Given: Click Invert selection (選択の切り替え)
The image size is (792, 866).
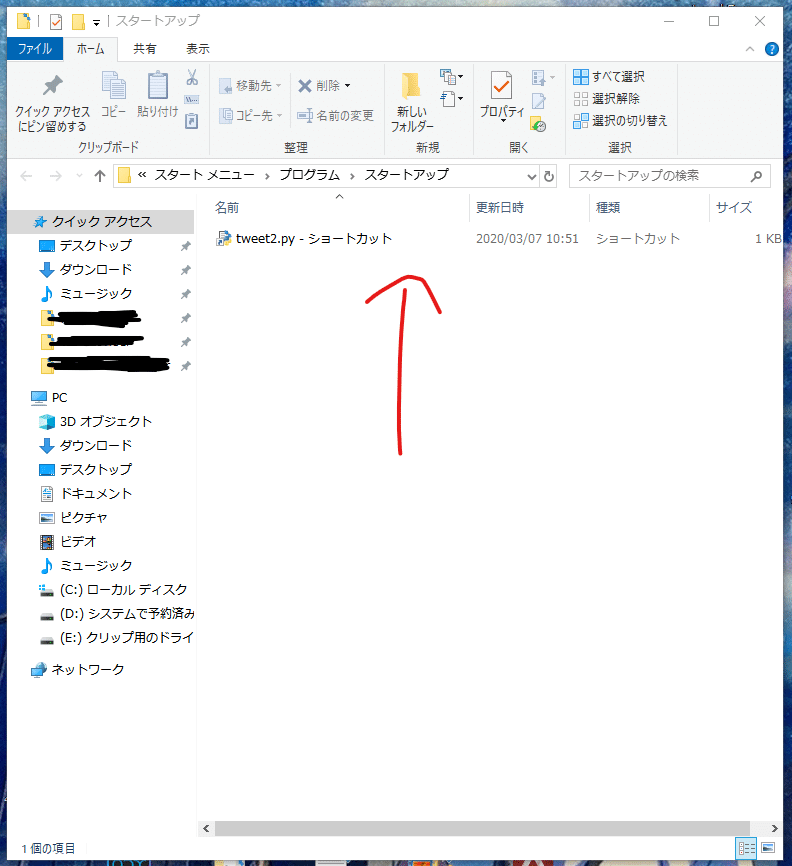Looking at the screenshot, I should [x=620, y=121].
